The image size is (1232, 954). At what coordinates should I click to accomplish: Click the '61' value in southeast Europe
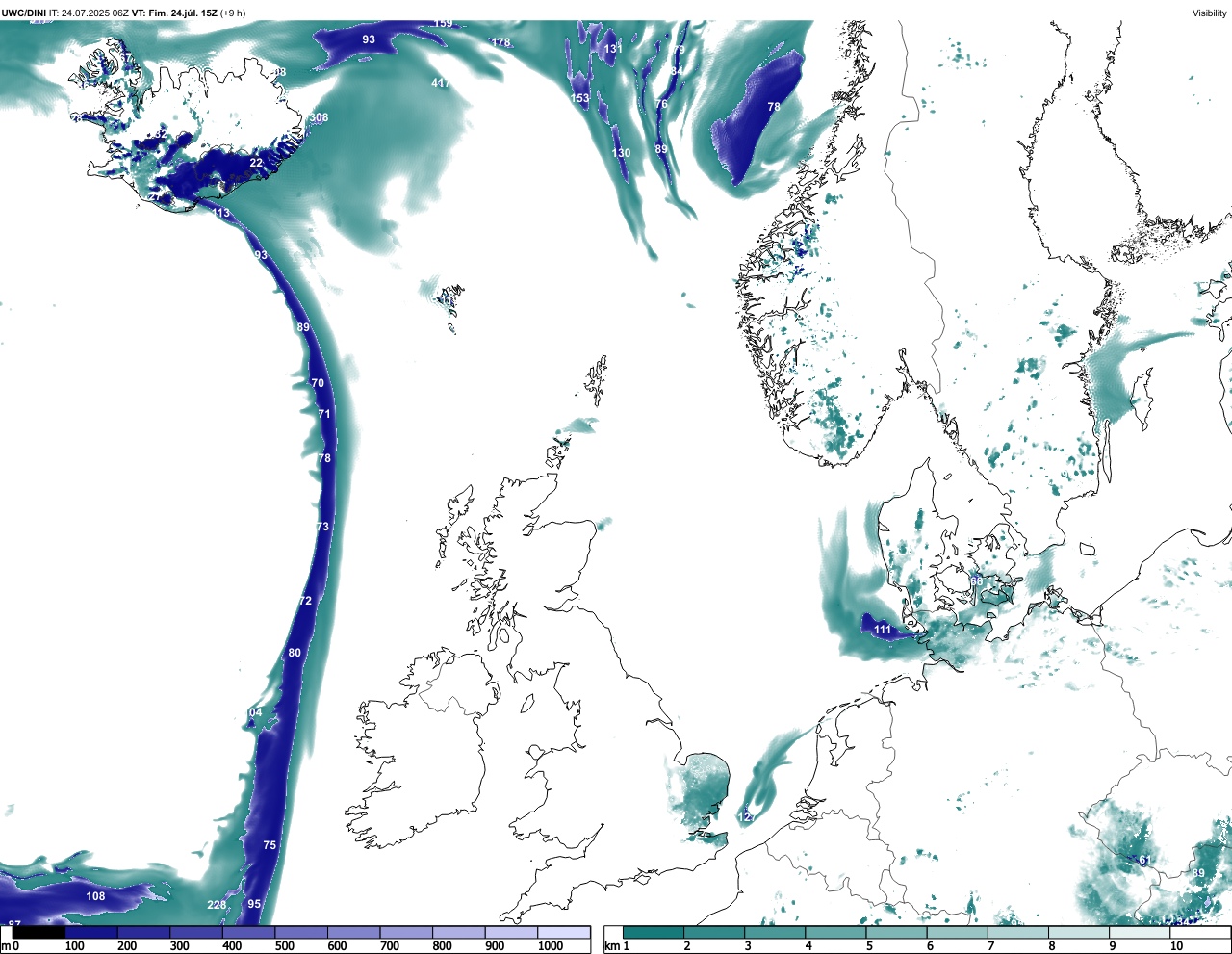click(x=1144, y=861)
